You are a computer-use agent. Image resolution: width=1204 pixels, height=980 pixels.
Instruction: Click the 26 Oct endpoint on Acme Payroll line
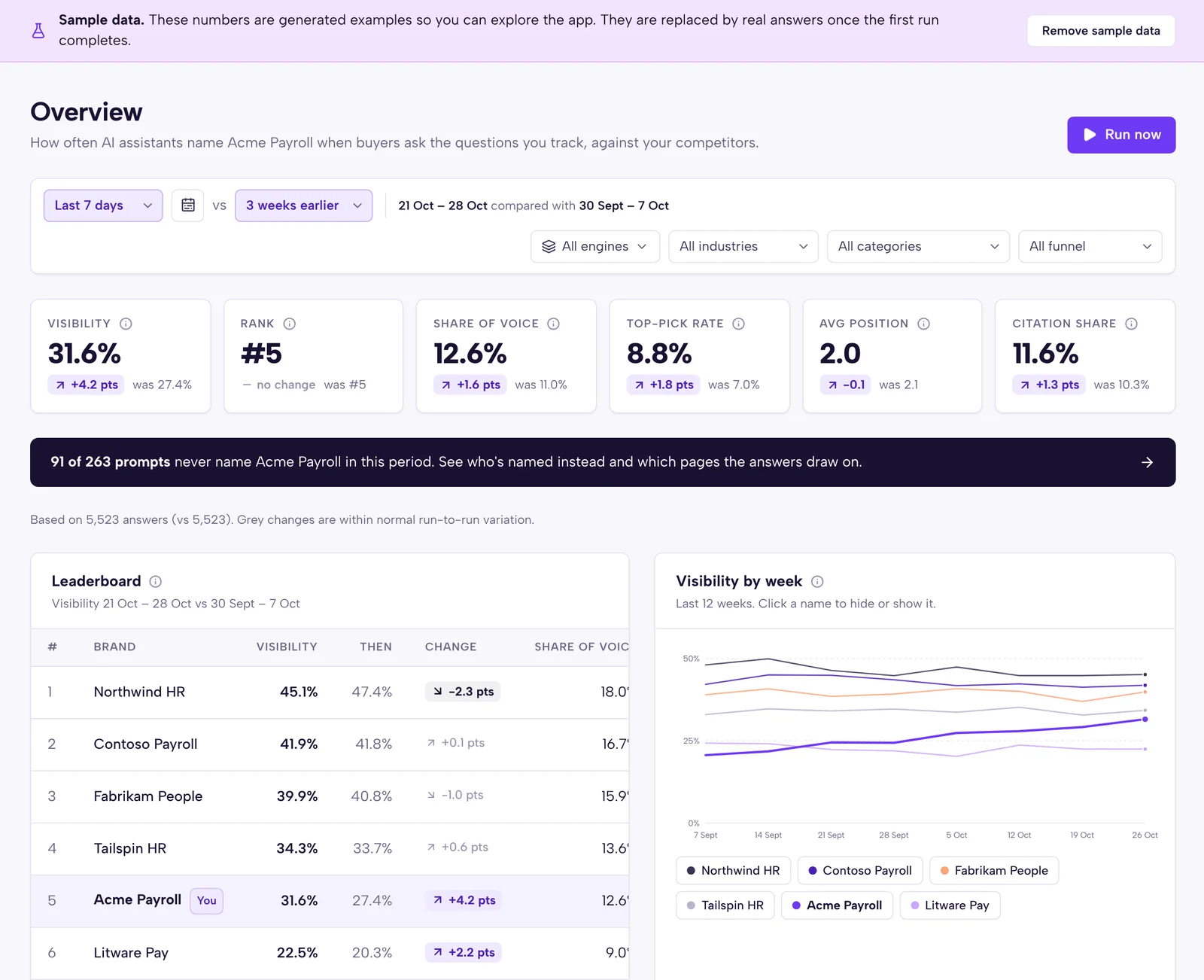1145,720
